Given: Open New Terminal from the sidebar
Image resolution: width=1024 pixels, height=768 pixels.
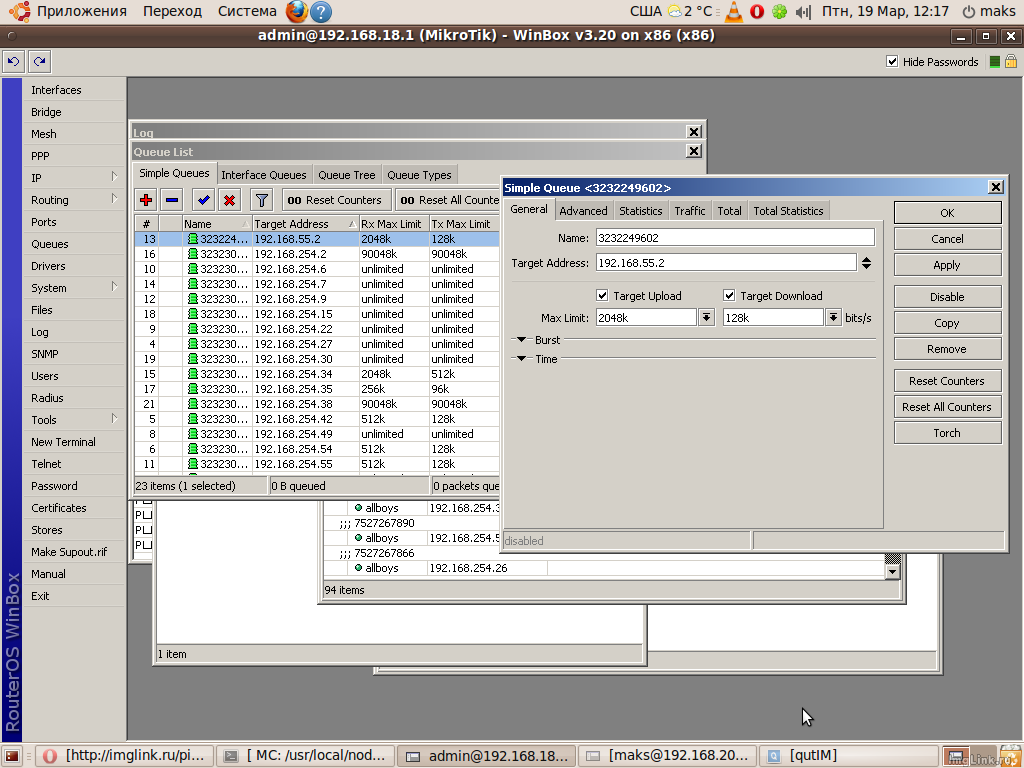Looking at the screenshot, I should 73,442.
